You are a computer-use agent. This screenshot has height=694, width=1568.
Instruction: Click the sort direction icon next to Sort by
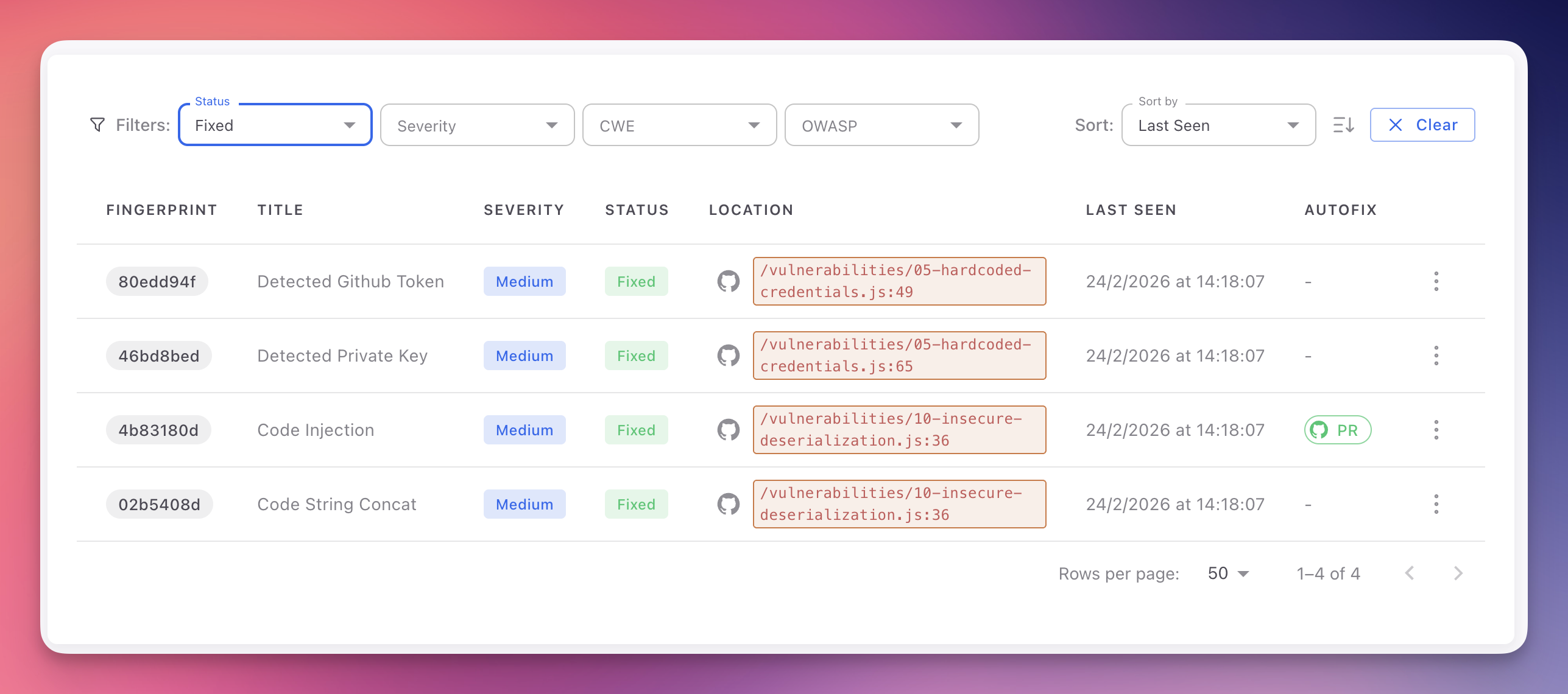[x=1343, y=125]
